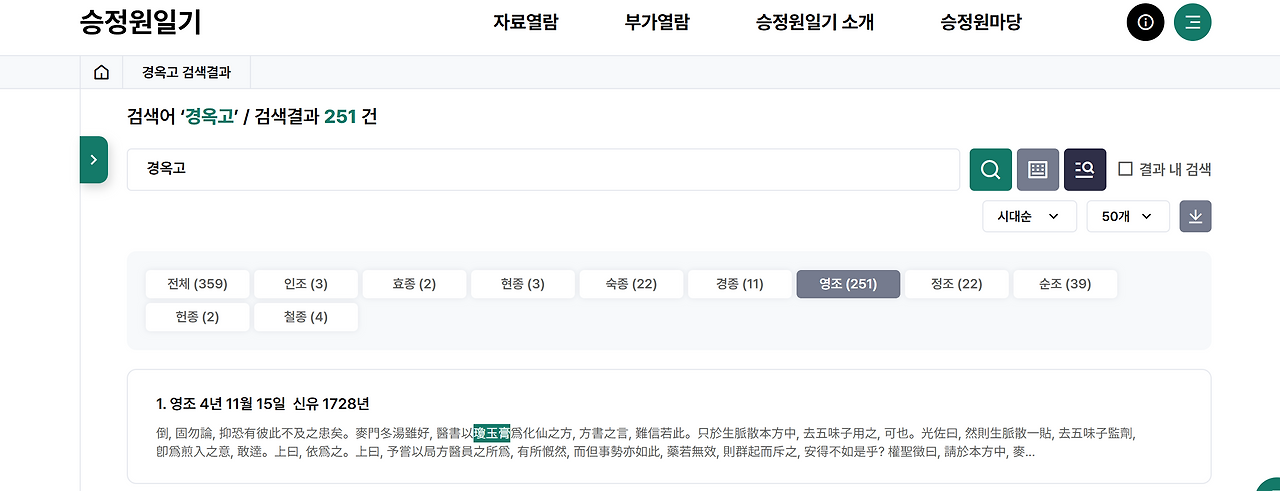This screenshot has height=491, width=1280.
Task: Open result 영조 4년 11월 15일 title
Action: [263, 404]
